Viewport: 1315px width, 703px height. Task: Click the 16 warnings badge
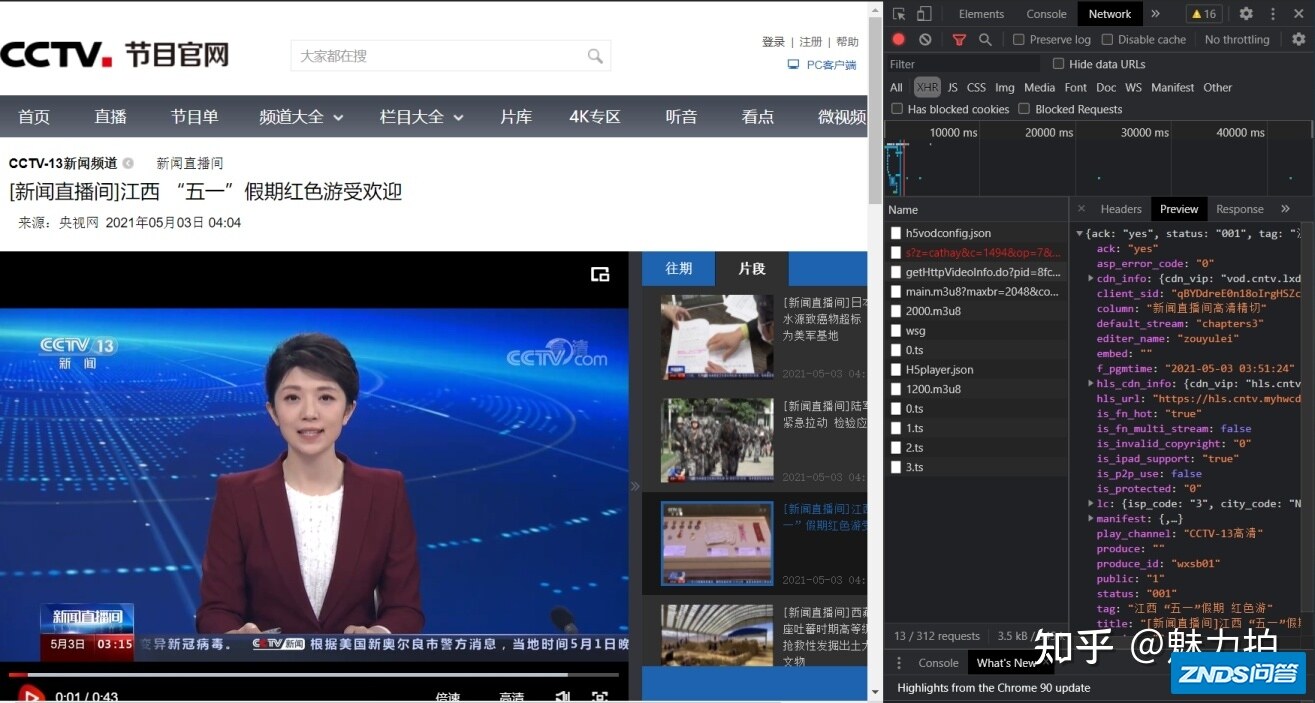[x=1203, y=14]
